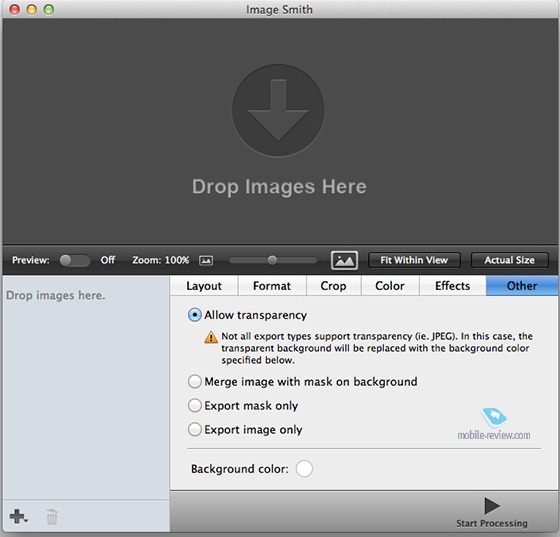Open the Background color swatch

(304, 468)
